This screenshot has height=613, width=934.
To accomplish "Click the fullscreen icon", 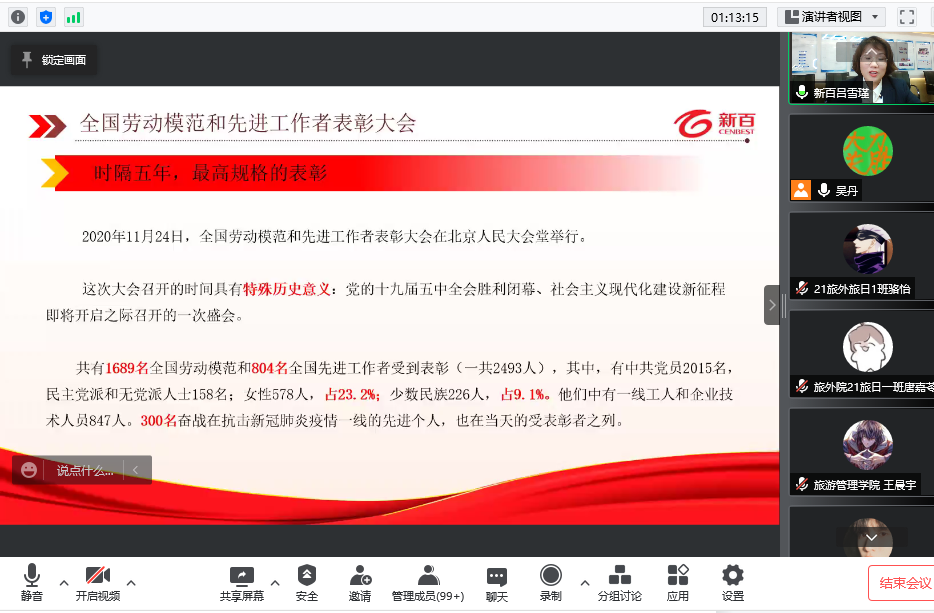I will [x=907, y=16].
